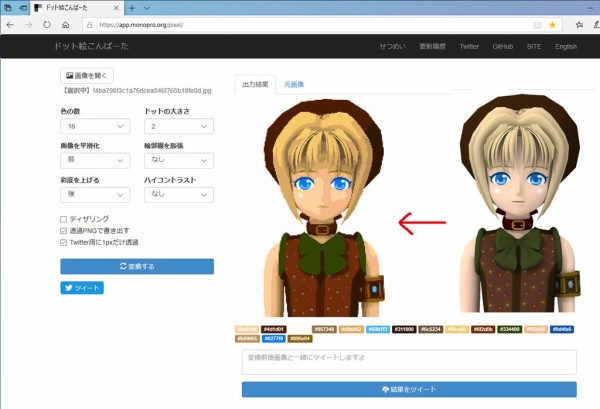
Task: Click the tweet message text field
Action: pos(409,361)
